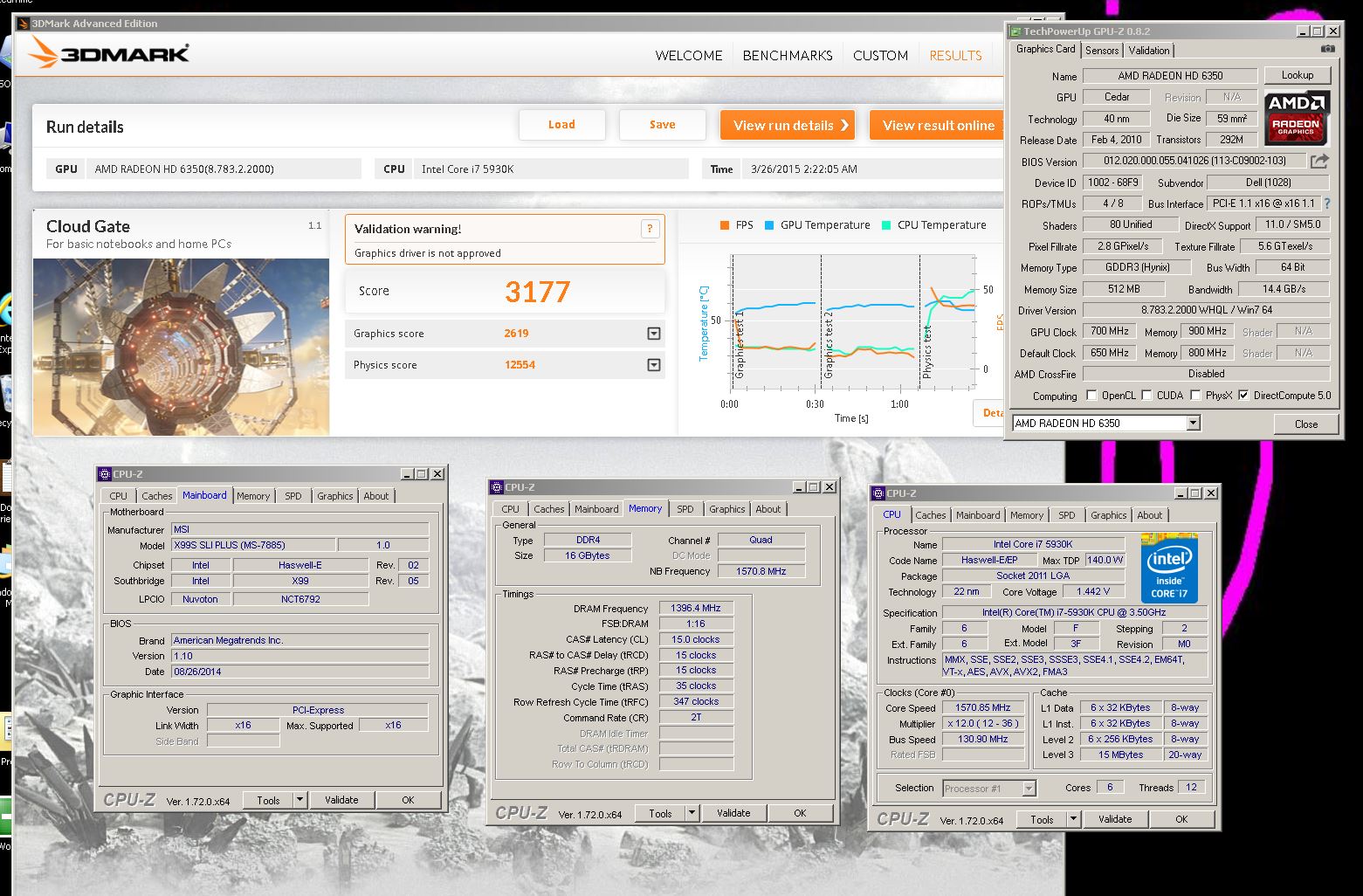Click the Intel Core i7 logo in CPU-Z
This screenshot has height=896, width=1363.
click(1169, 567)
